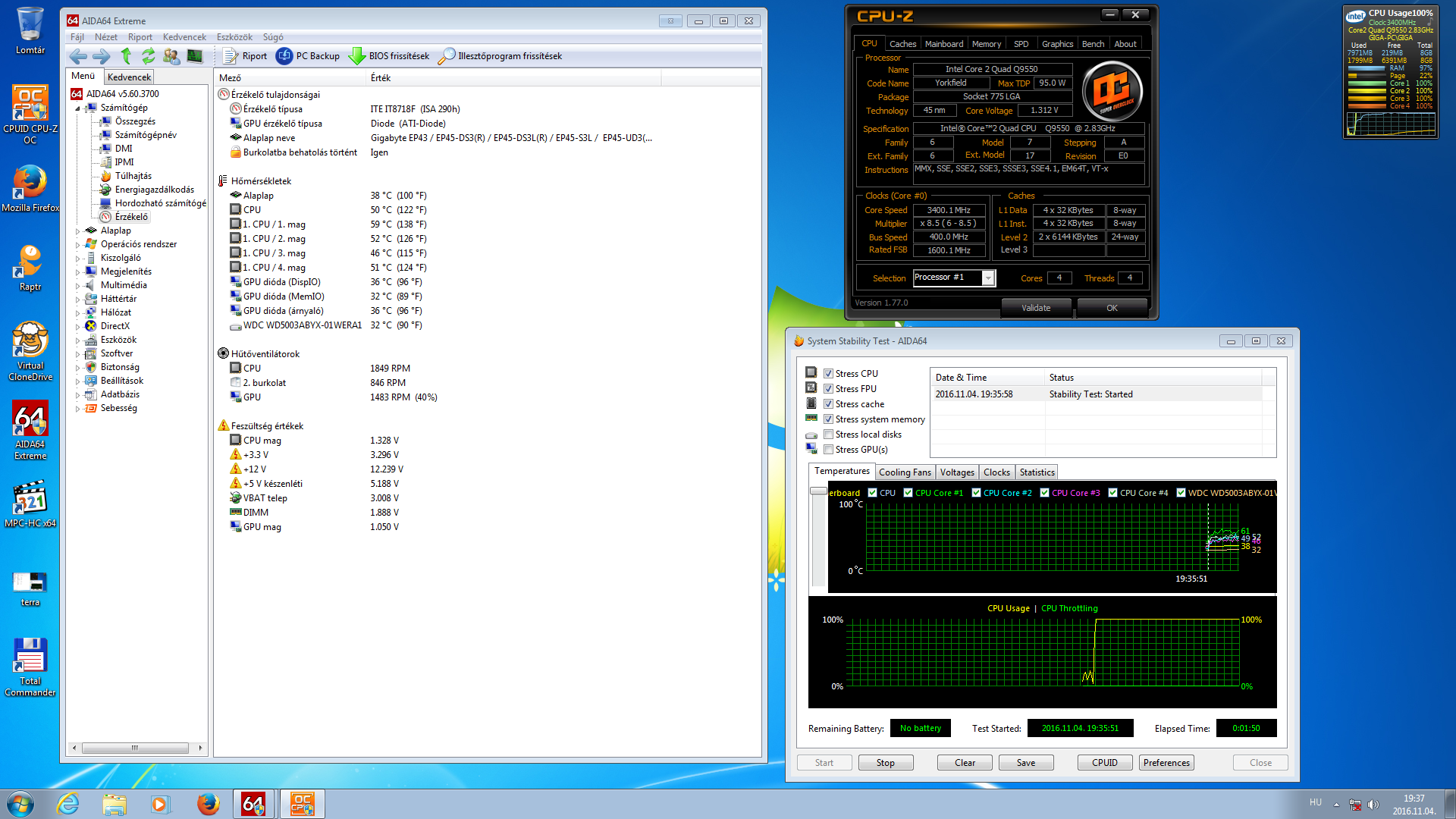Switch to Kedvencek tab in sidebar
Viewport: 1456px width, 819px height.
tap(129, 77)
